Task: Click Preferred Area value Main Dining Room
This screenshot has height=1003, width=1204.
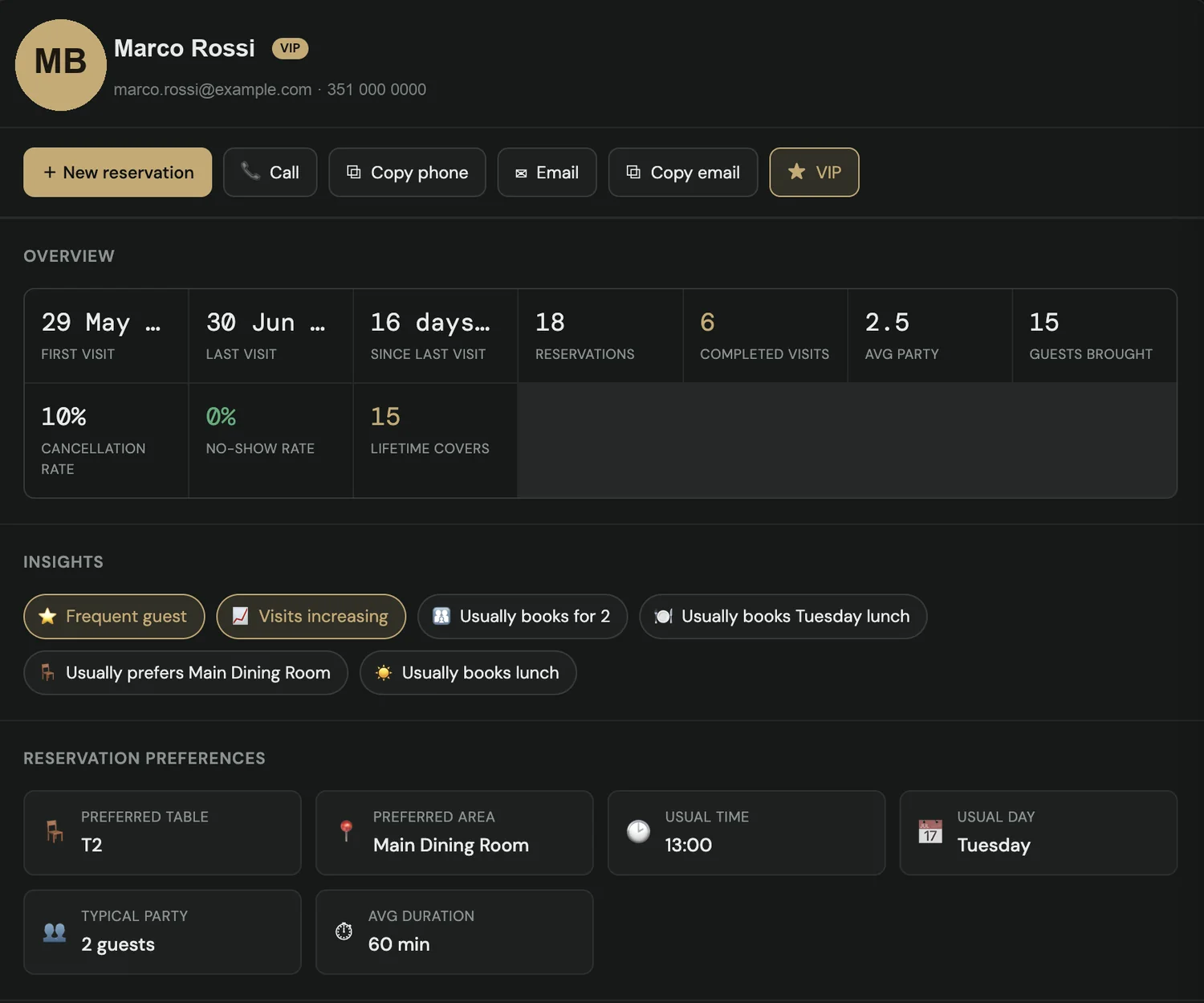Action: 451,845
